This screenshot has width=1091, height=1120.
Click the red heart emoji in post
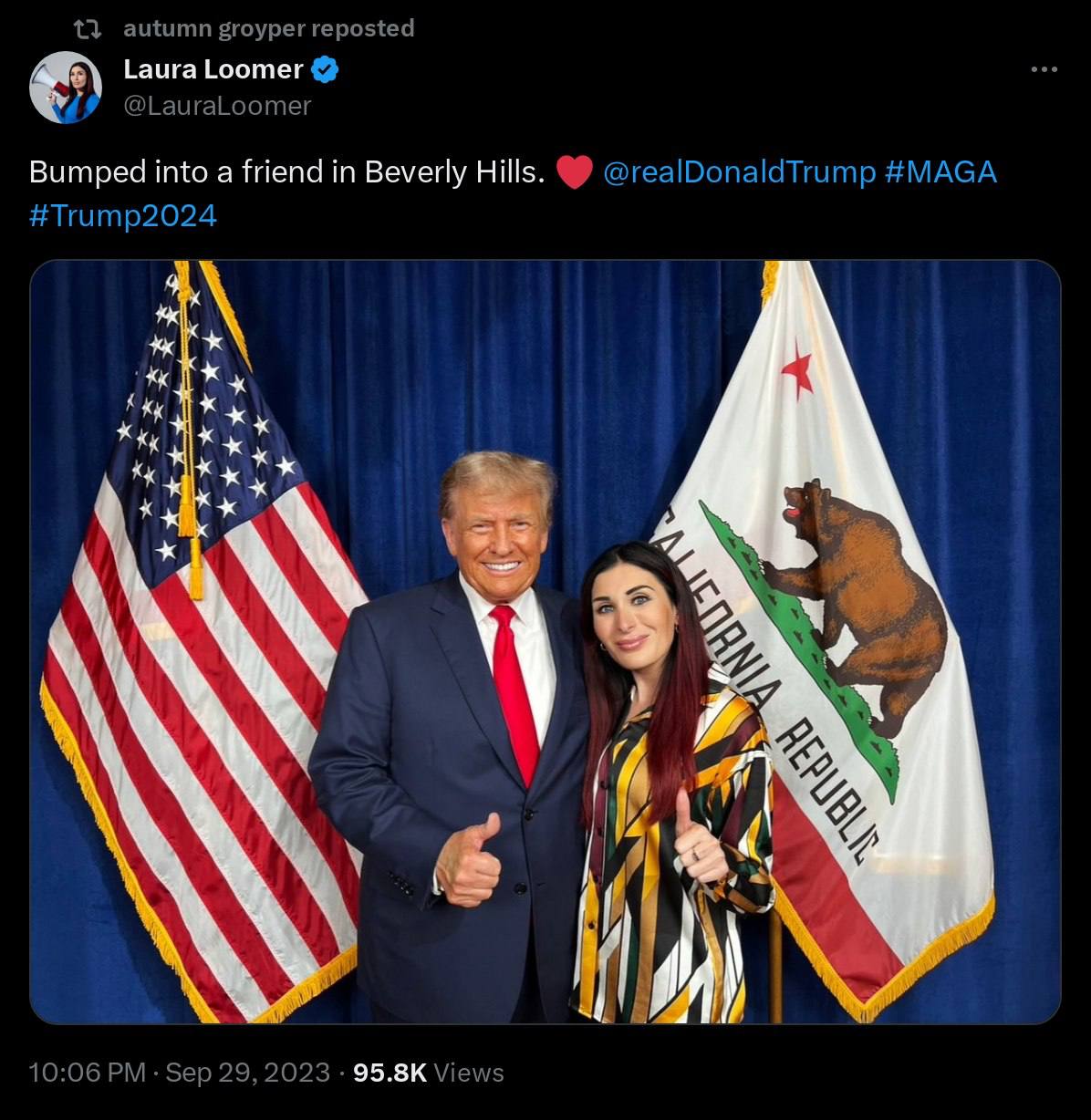click(x=575, y=172)
